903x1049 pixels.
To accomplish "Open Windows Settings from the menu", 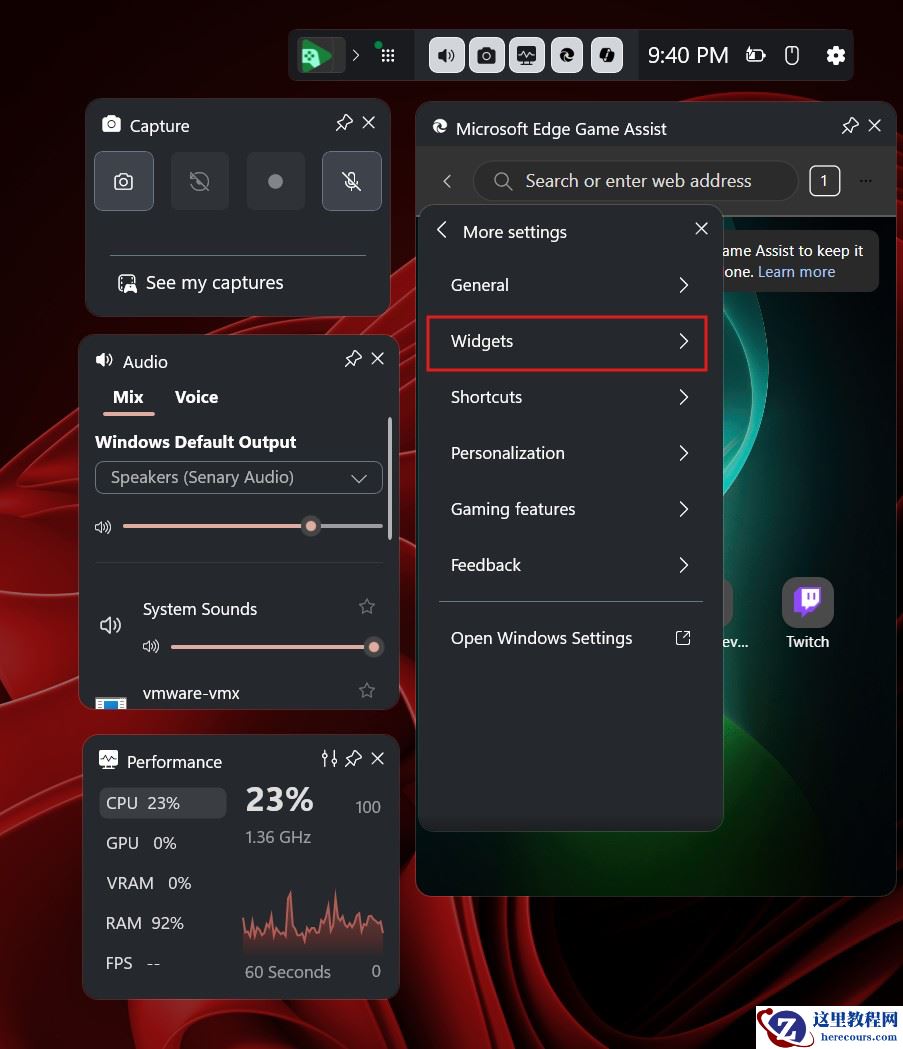I will point(541,637).
